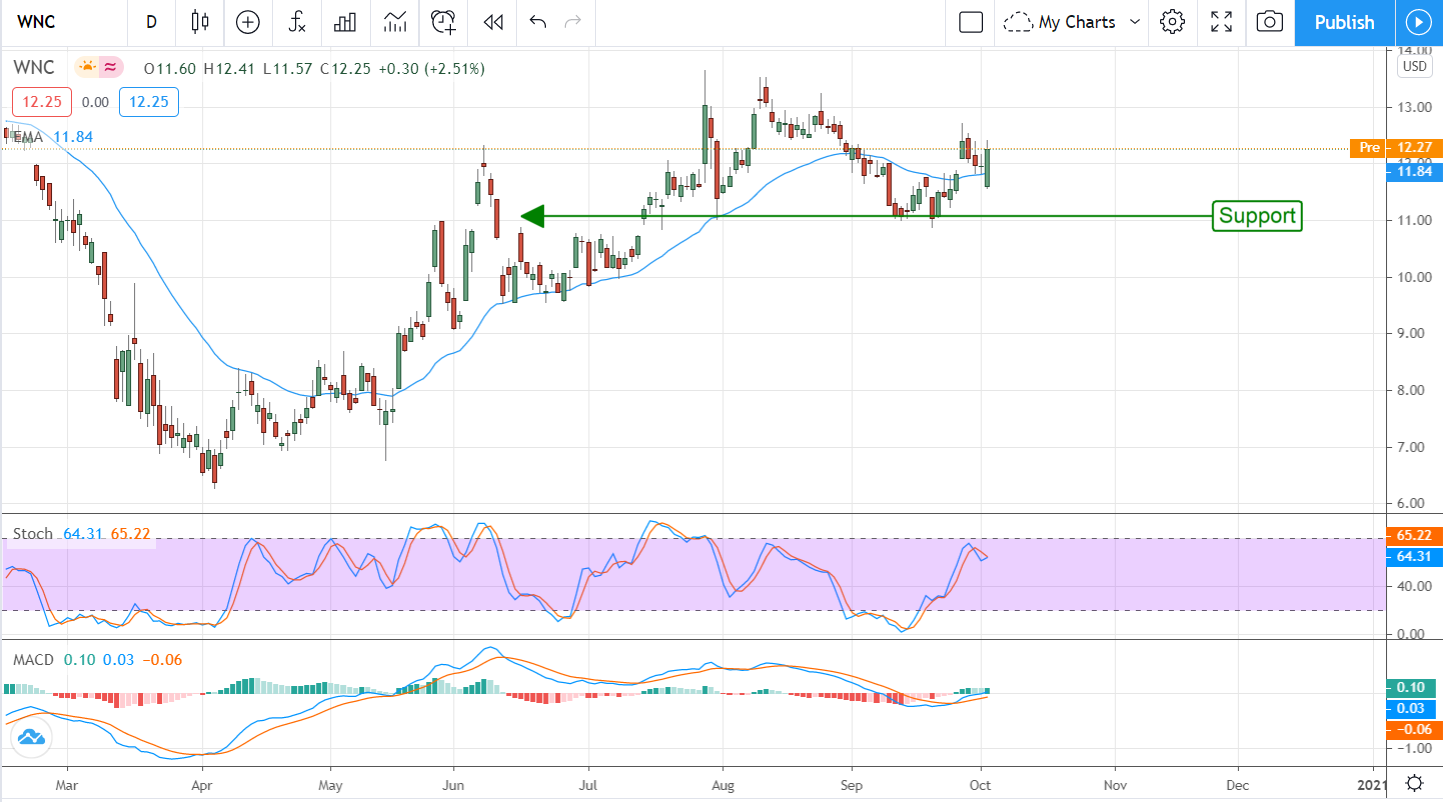
Task: Open the fx Indicators menu
Action: pyautogui.click(x=297, y=22)
